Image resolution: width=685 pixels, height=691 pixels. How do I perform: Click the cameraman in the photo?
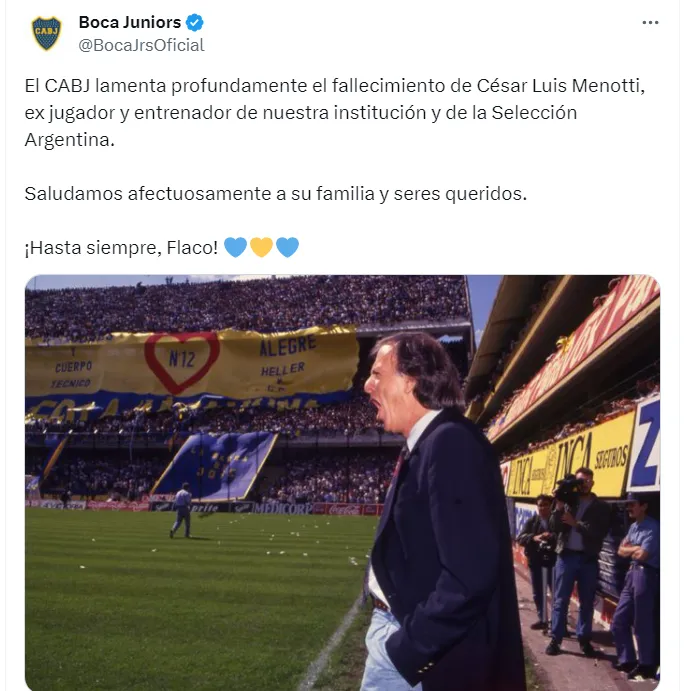(x=575, y=560)
